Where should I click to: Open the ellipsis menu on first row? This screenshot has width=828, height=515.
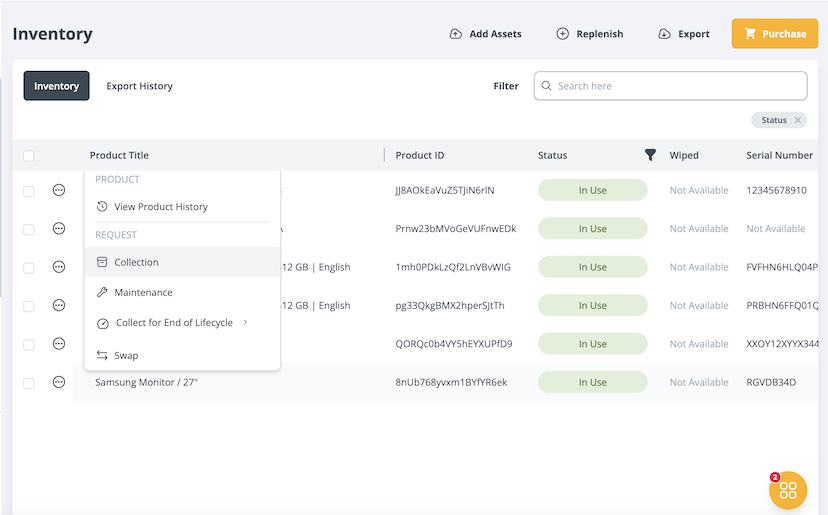pos(59,190)
